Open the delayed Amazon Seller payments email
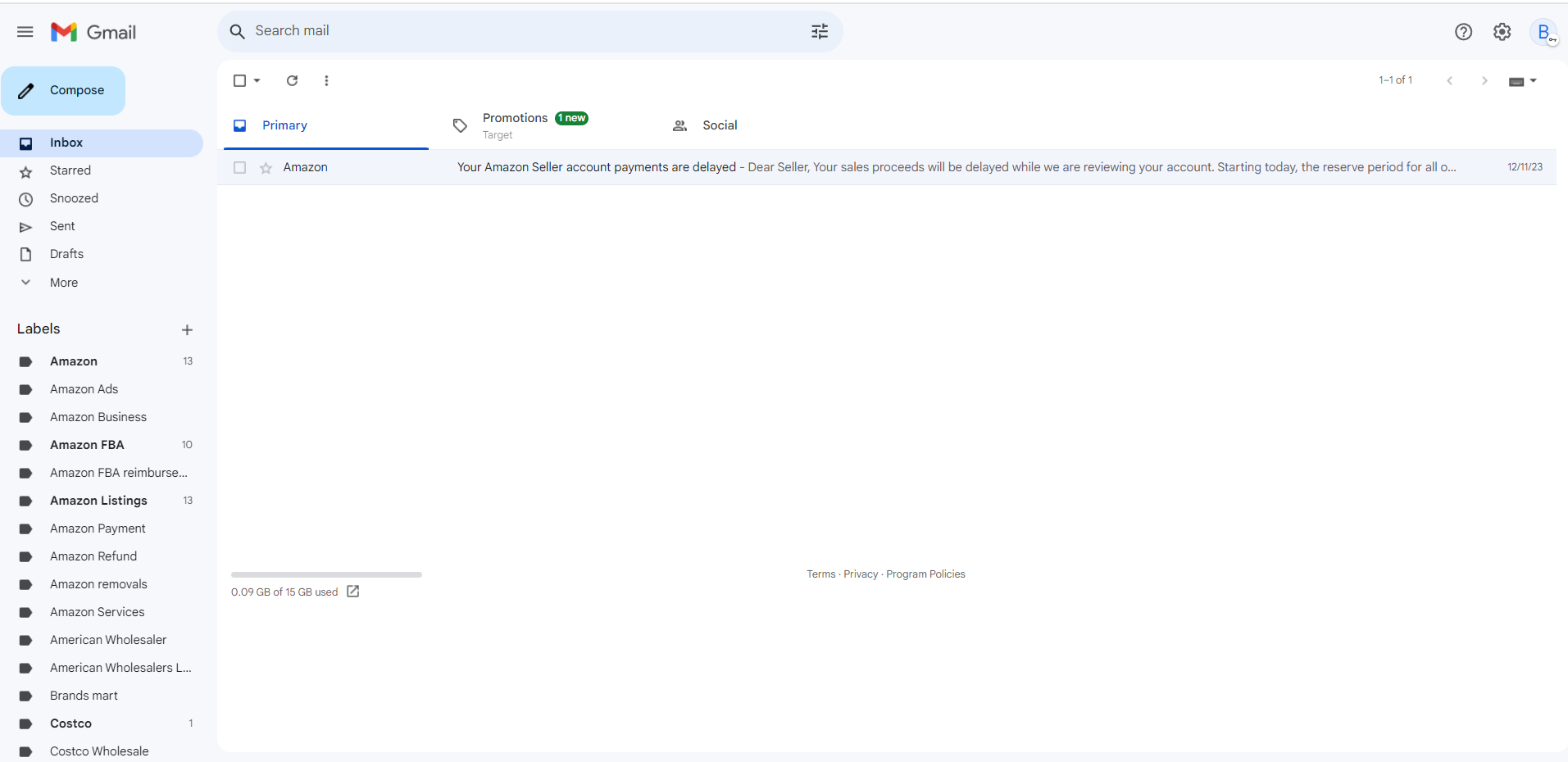 [x=887, y=167]
